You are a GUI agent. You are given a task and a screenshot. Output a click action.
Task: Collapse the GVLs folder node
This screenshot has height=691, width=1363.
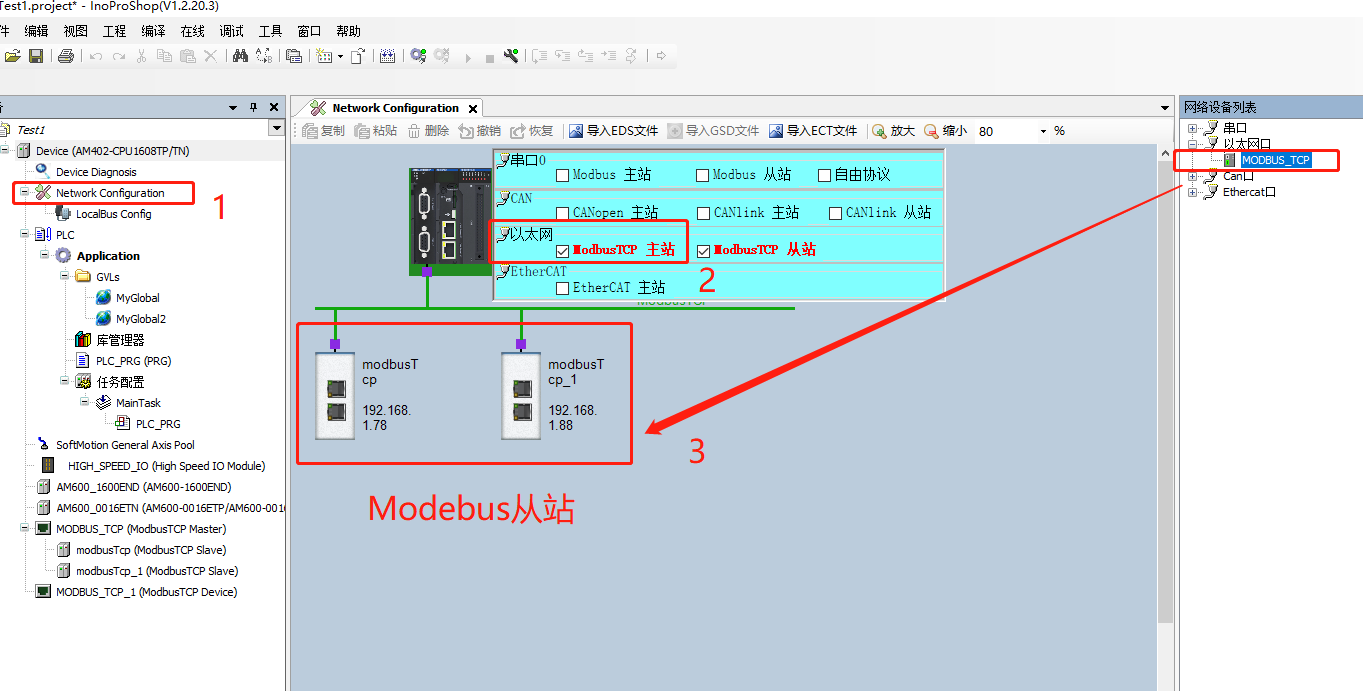[64, 277]
